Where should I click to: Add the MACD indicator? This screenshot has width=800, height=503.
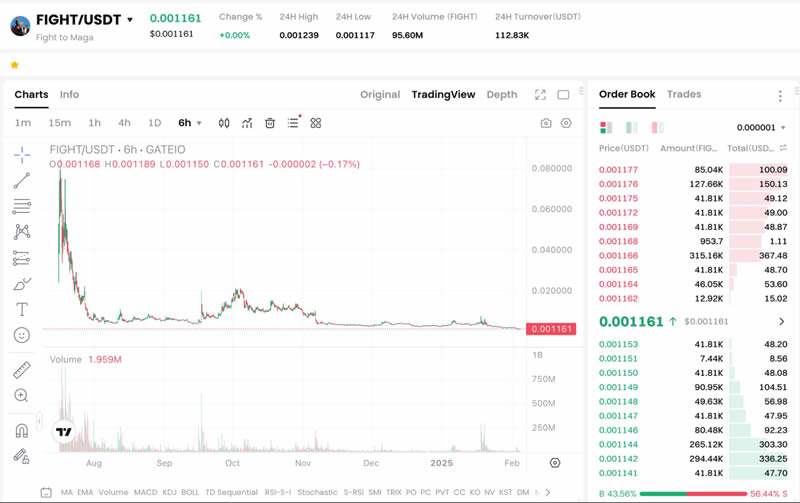(146, 492)
